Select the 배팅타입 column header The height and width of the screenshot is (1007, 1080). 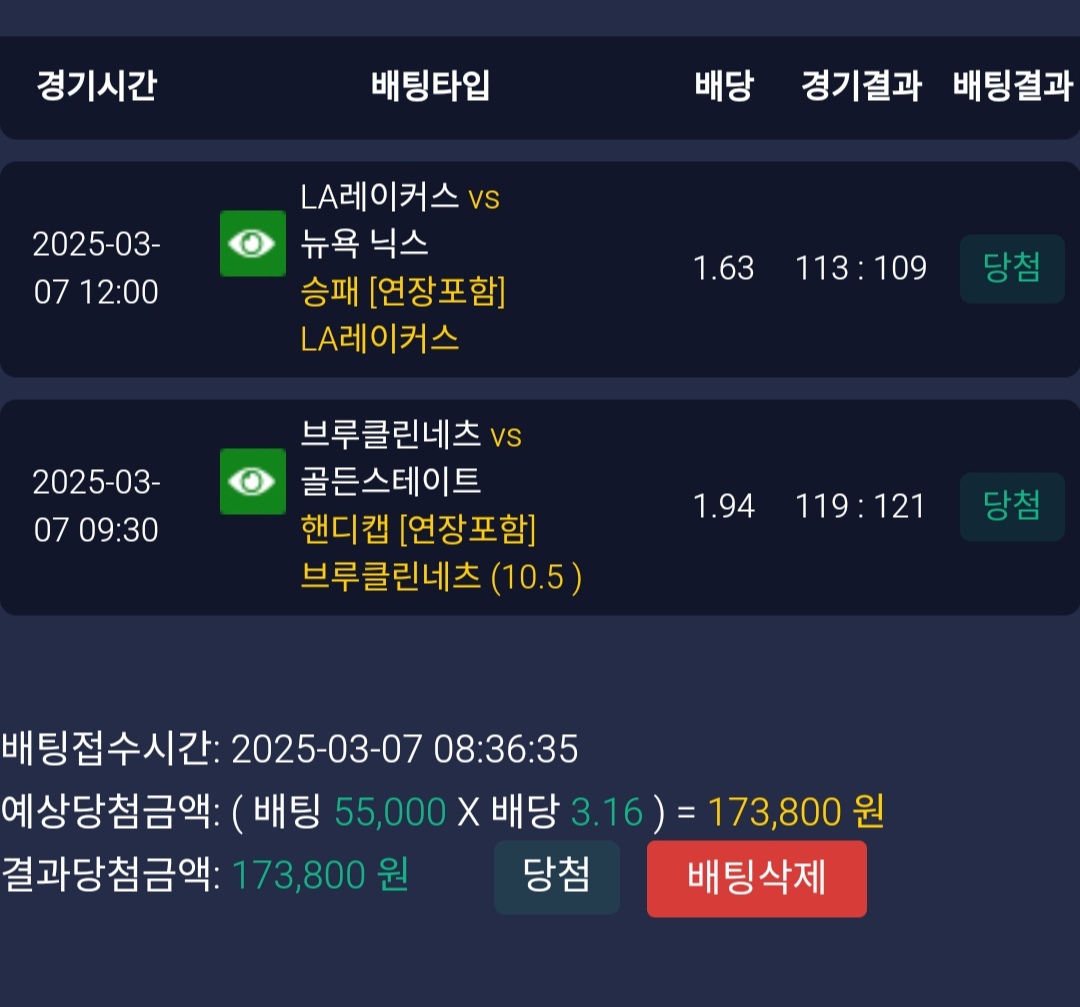click(x=431, y=86)
